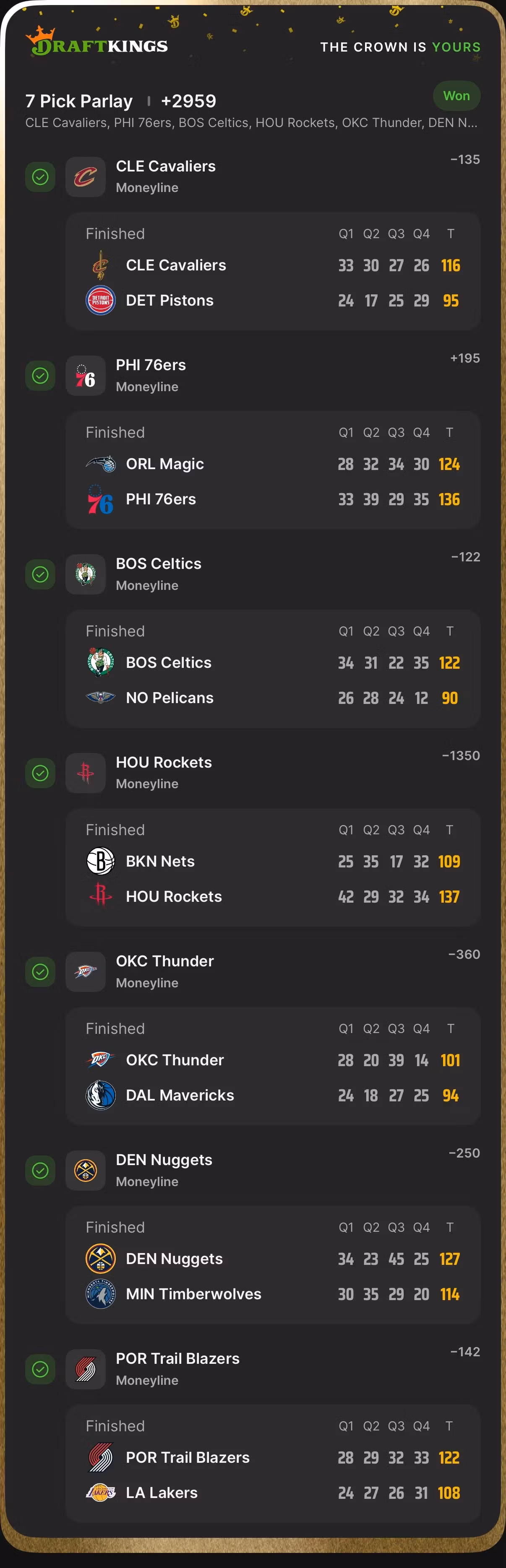The width and height of the screenshot is (506, 1568).
Task: Click the Trail Blazers pick logo icon
Action: [85, 1369]
